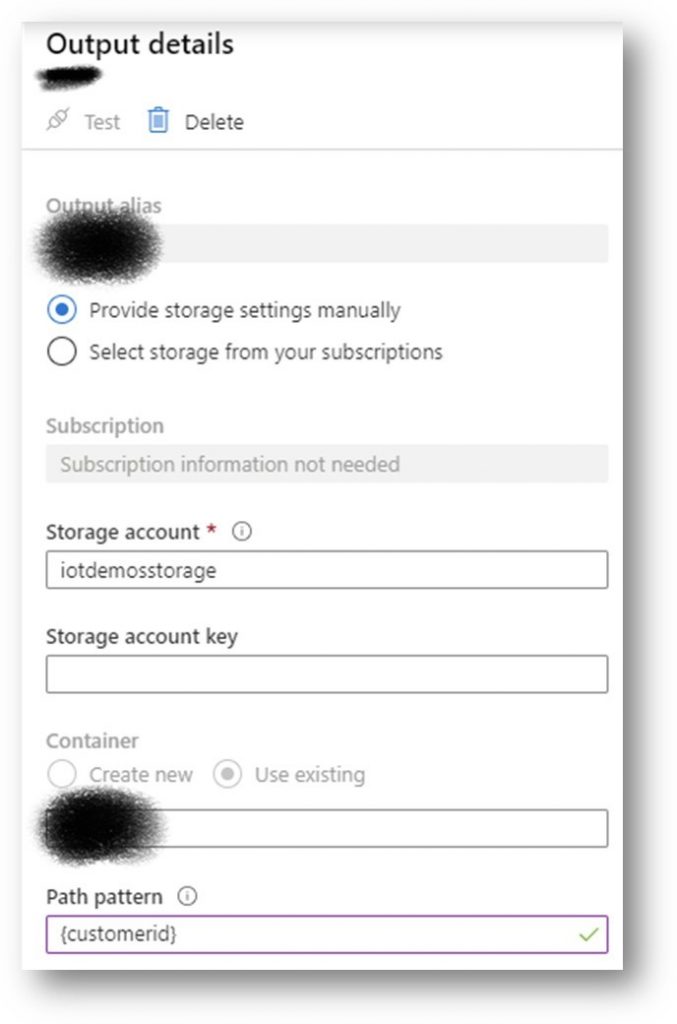The image size is (677, 1024).
Task: Click the Test button label
Action: point(102,122)
